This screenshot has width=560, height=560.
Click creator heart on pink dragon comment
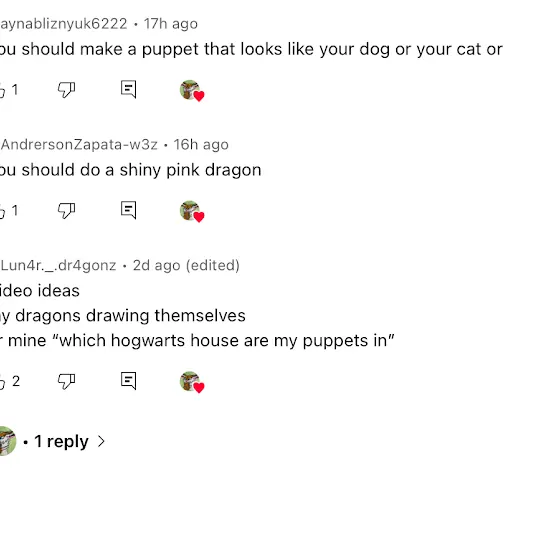192,211
